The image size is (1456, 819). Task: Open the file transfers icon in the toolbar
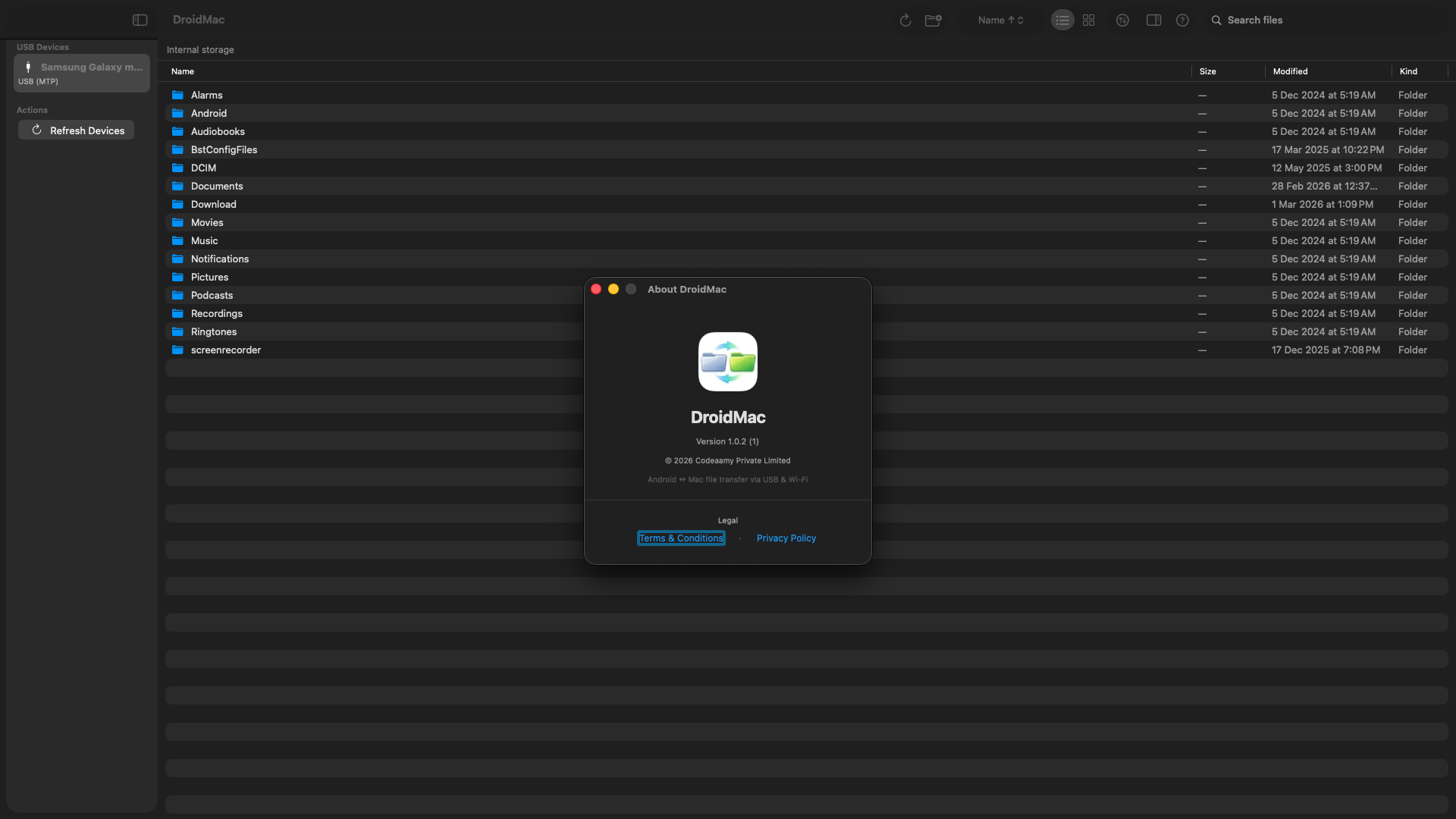(x=1122, y=20)
